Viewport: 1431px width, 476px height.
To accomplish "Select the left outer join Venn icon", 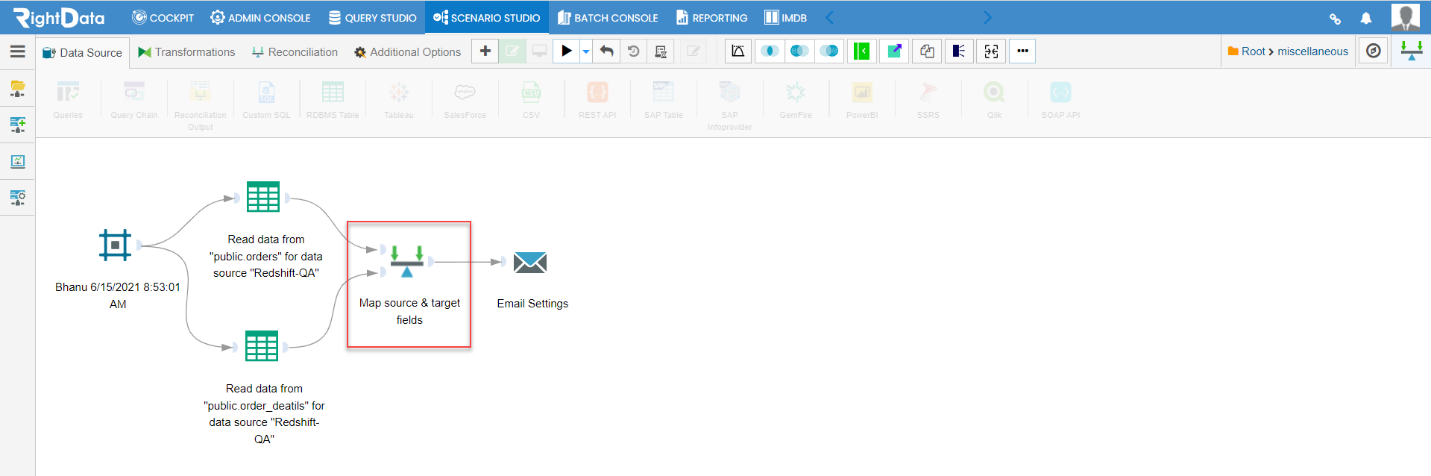I will (799, 51).
